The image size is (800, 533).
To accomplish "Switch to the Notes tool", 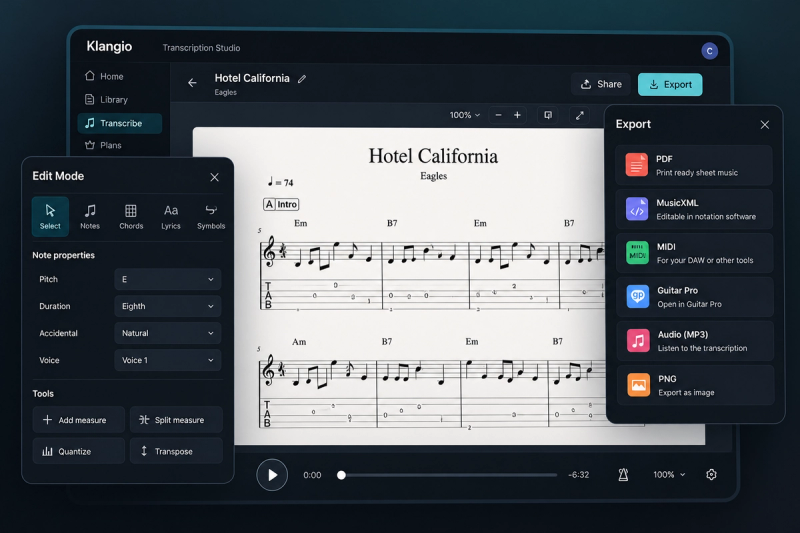I will click(90, 216).
